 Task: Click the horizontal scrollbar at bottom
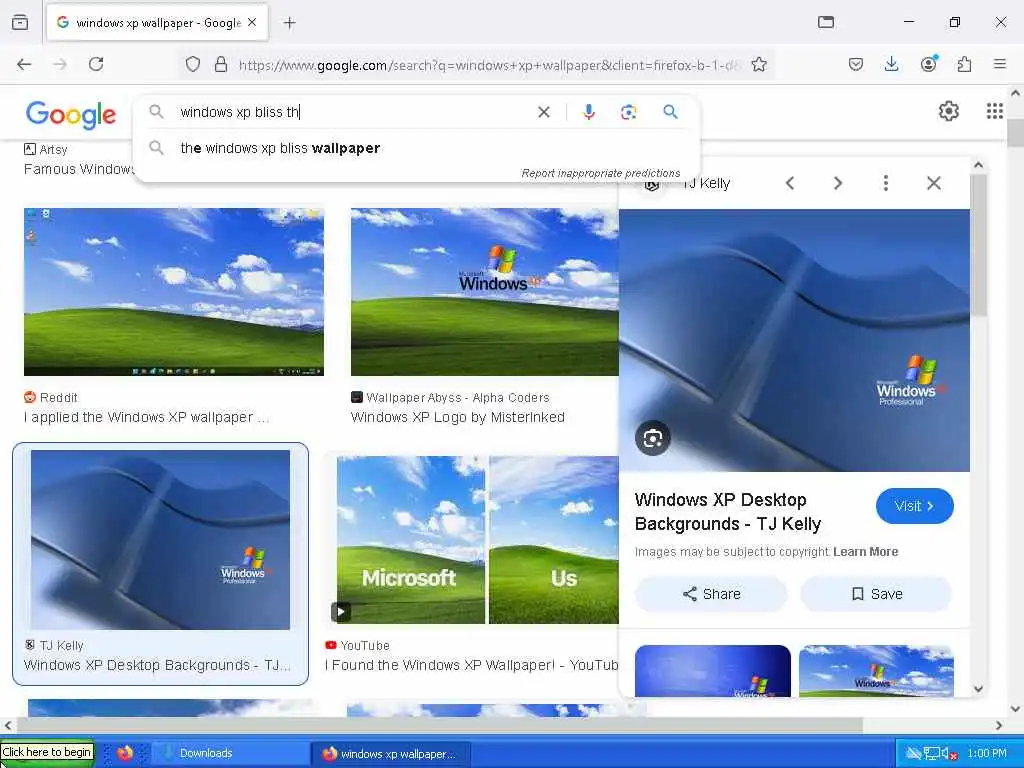(x=439, y=725)
